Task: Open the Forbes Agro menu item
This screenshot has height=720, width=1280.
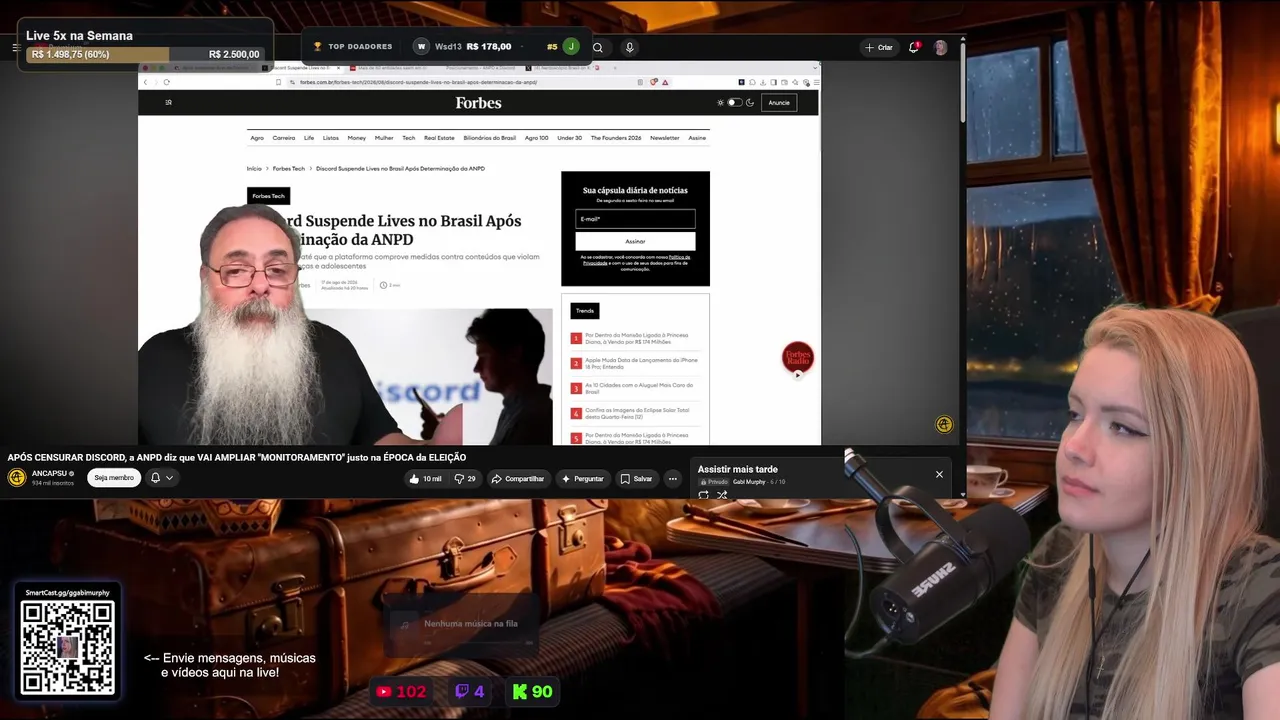Action: pos(257,138)
